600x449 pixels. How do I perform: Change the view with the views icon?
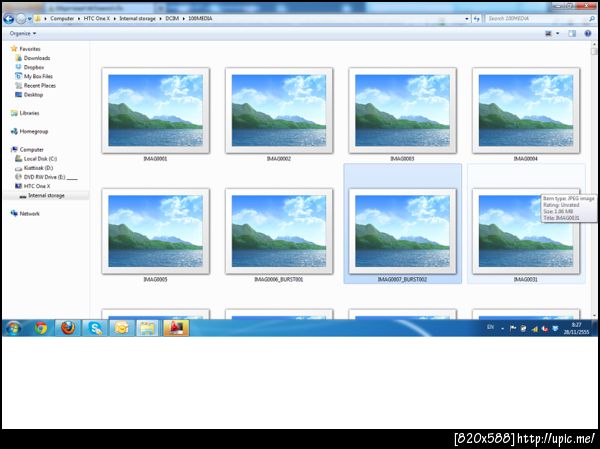point(548,34)
